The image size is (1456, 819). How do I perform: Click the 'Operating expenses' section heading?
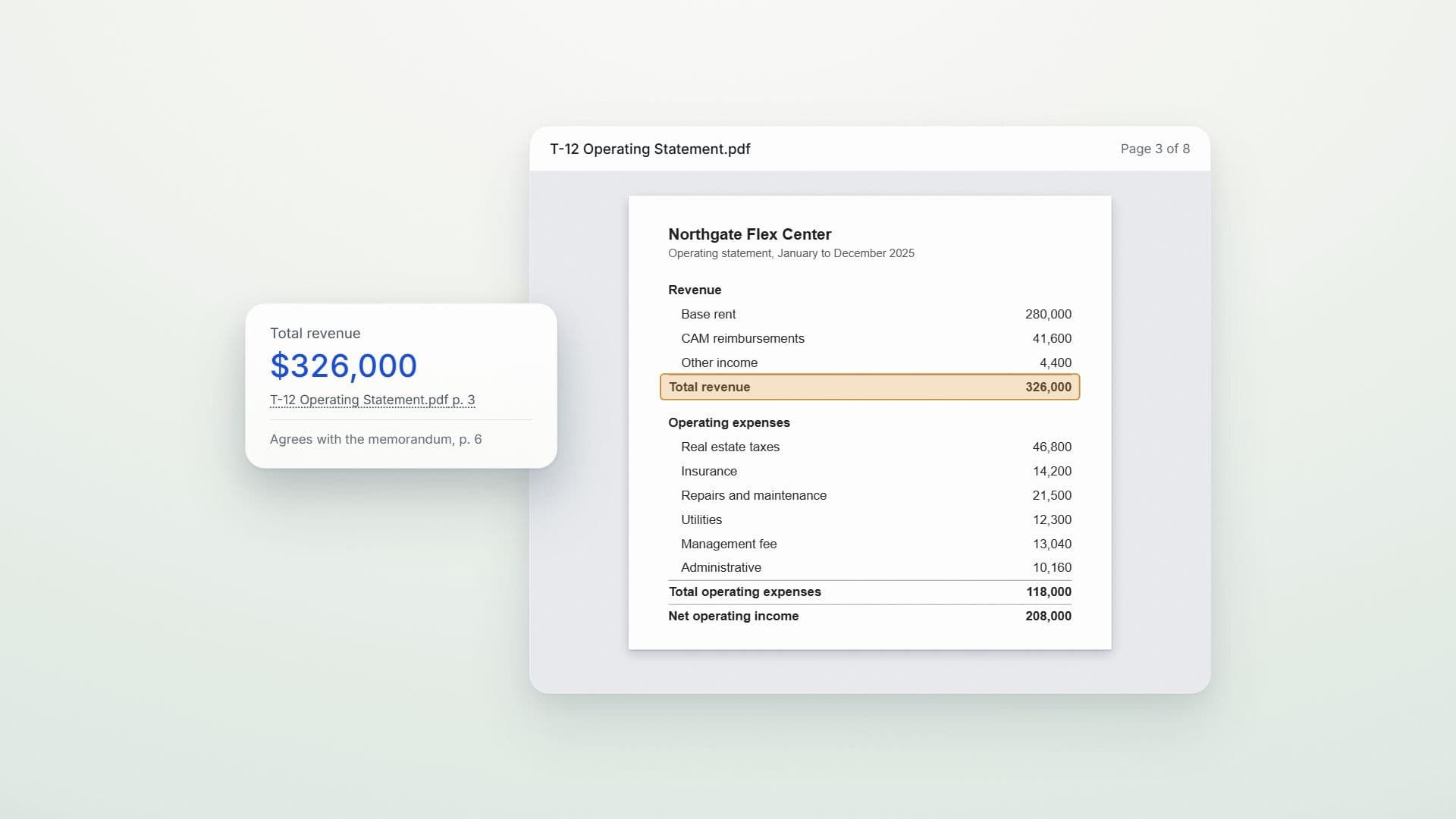729,422
